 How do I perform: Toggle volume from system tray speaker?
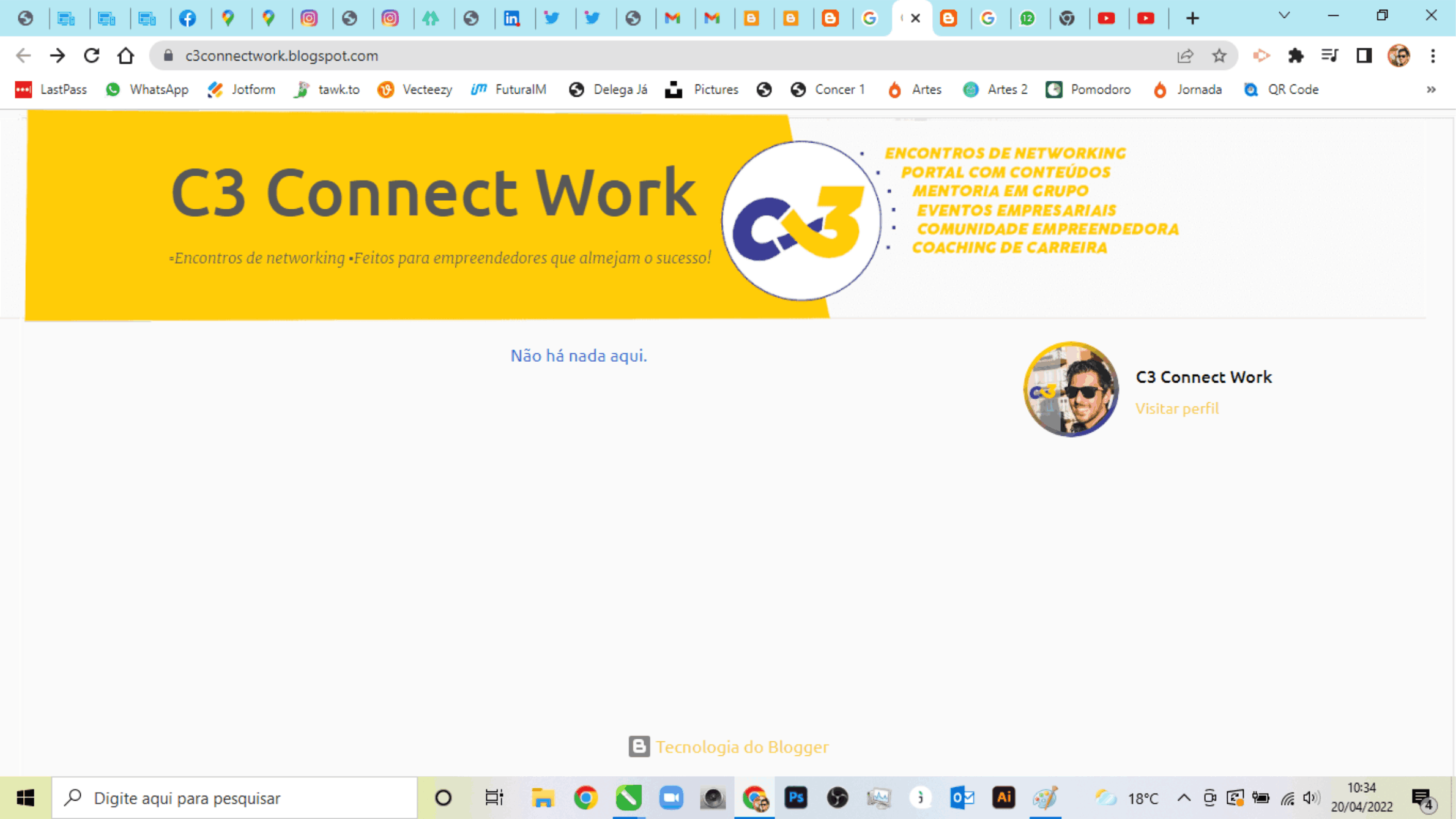[1310, 798]
